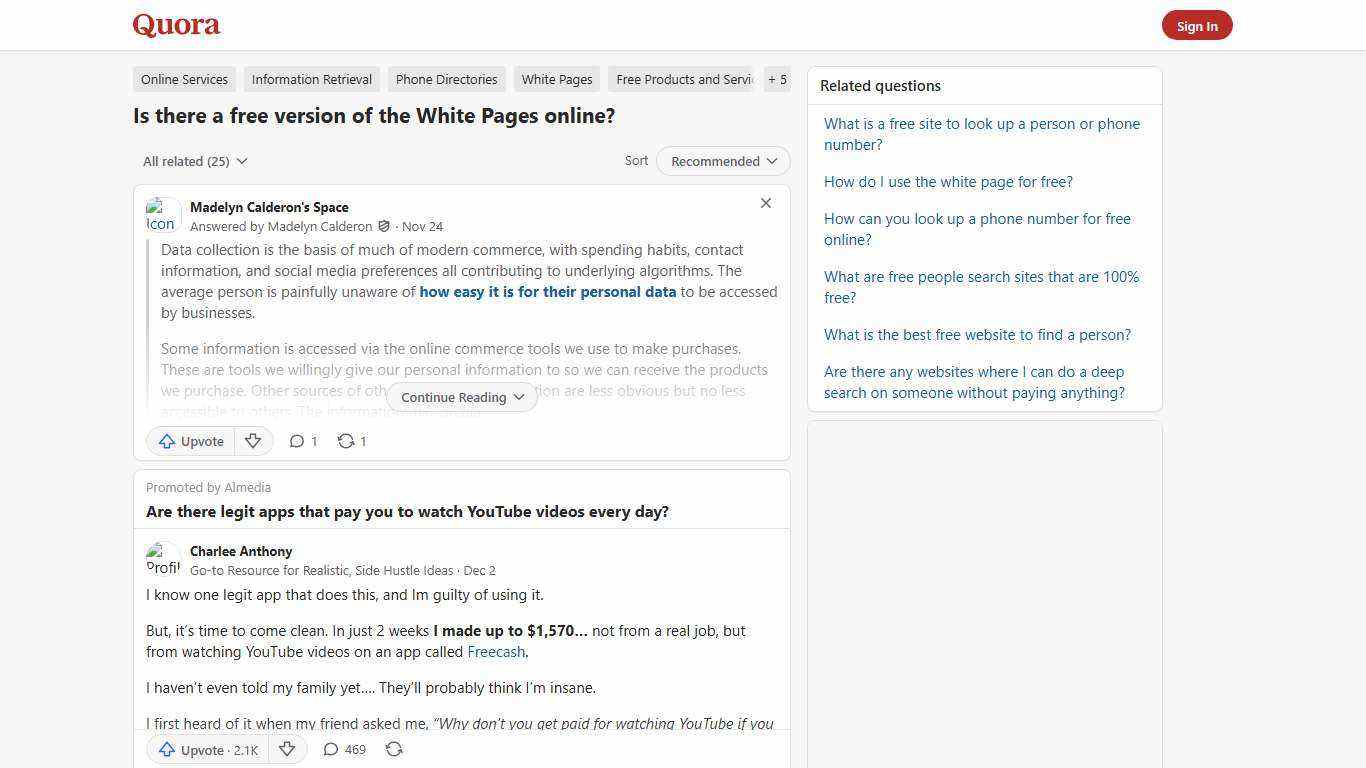Upvote Madelyn Calderon's answer
Viewport: 1366px width, 768px height.
tap(190, 441)
